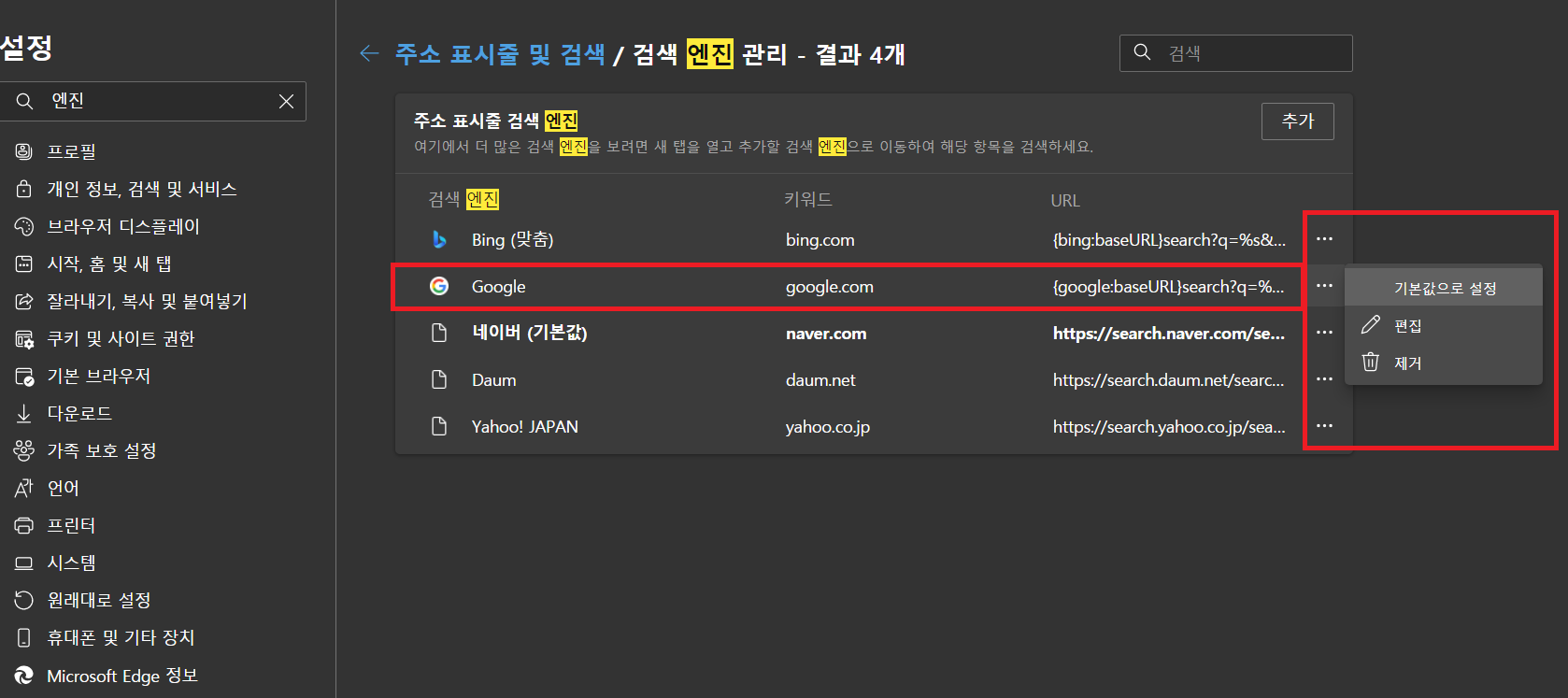
Task: Click the back arrow next to 주소 표시줄 및 검색
Action: pyautogui.click(x=369, y=53)
